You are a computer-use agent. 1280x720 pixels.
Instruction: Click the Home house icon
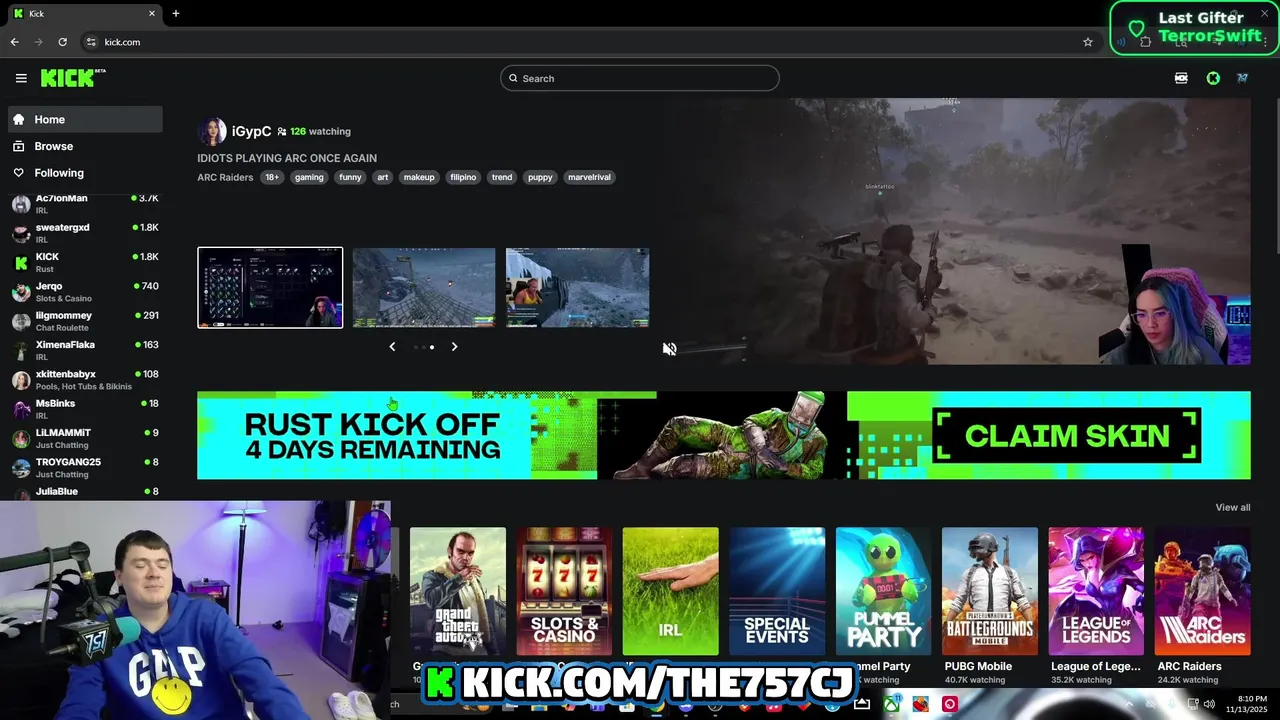pos(19,119)
